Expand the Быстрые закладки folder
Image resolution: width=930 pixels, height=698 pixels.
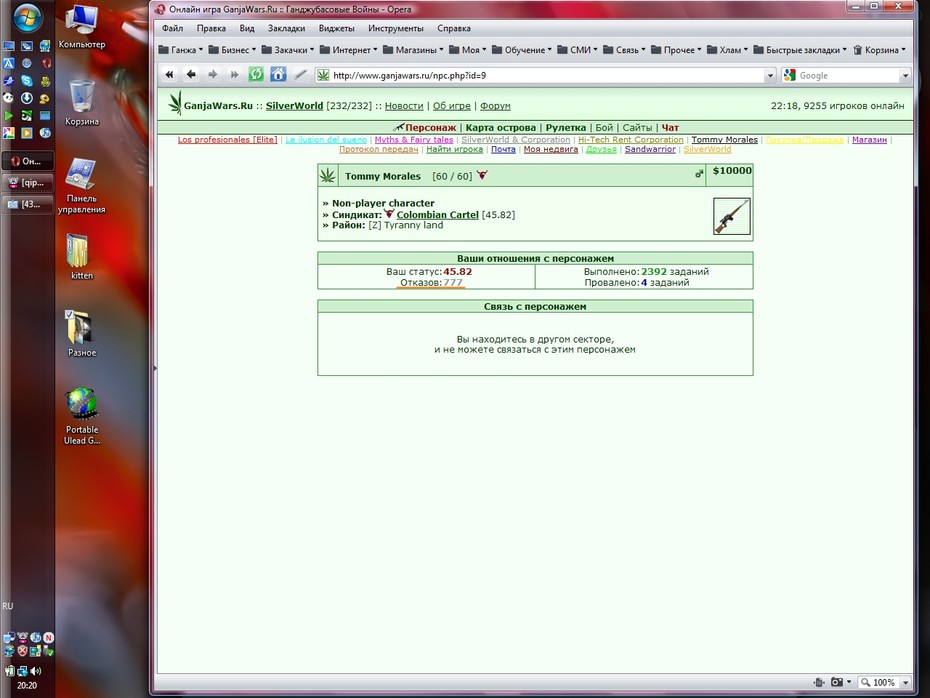point(800,50)
